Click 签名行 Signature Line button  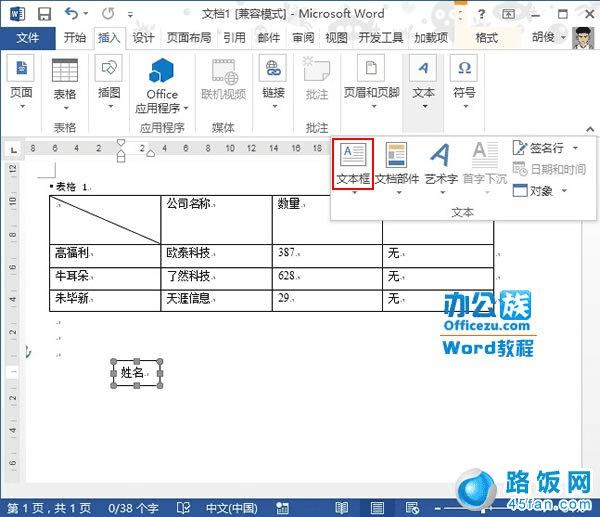(x=538, y=148)
